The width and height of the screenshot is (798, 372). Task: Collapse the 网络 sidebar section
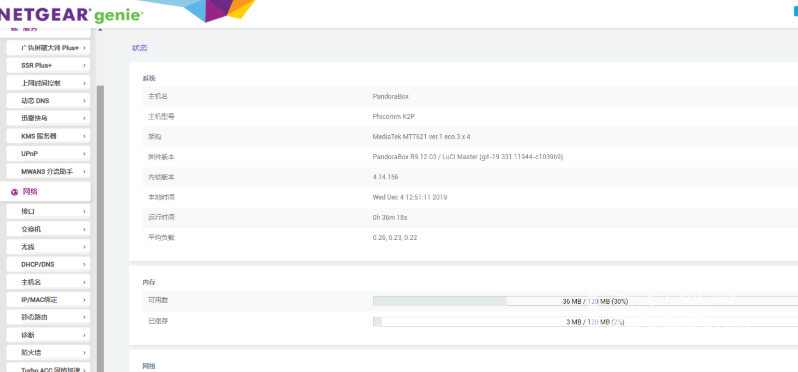(x=45, y=192)
